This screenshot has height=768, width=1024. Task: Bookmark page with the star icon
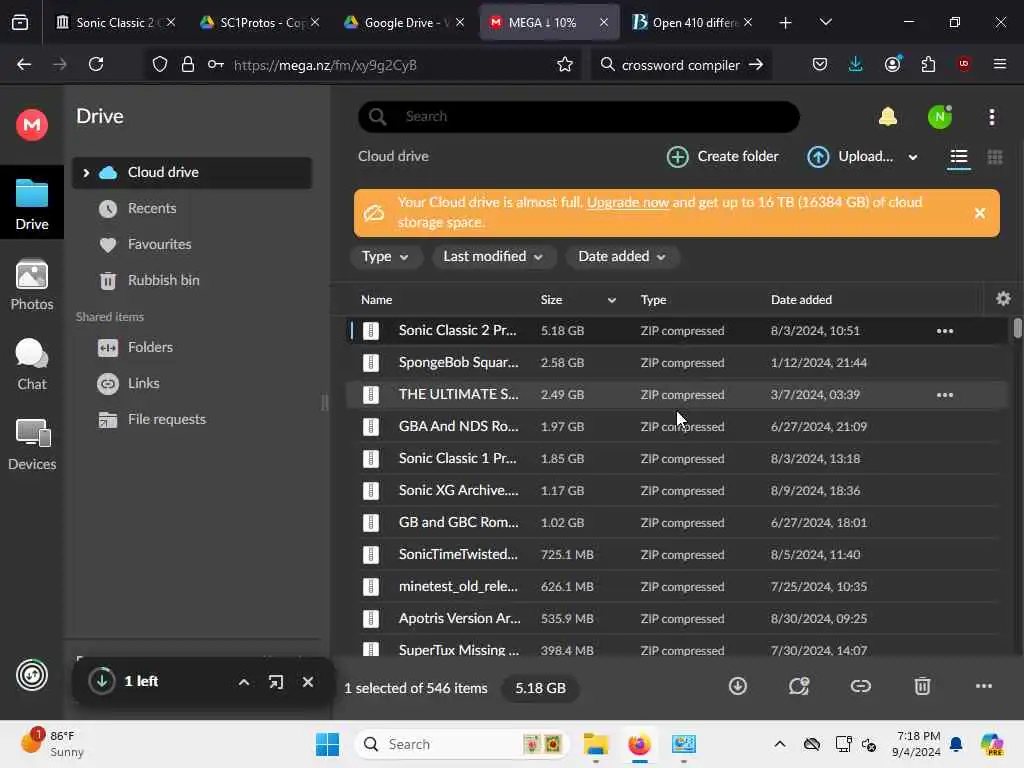point(564,64)
